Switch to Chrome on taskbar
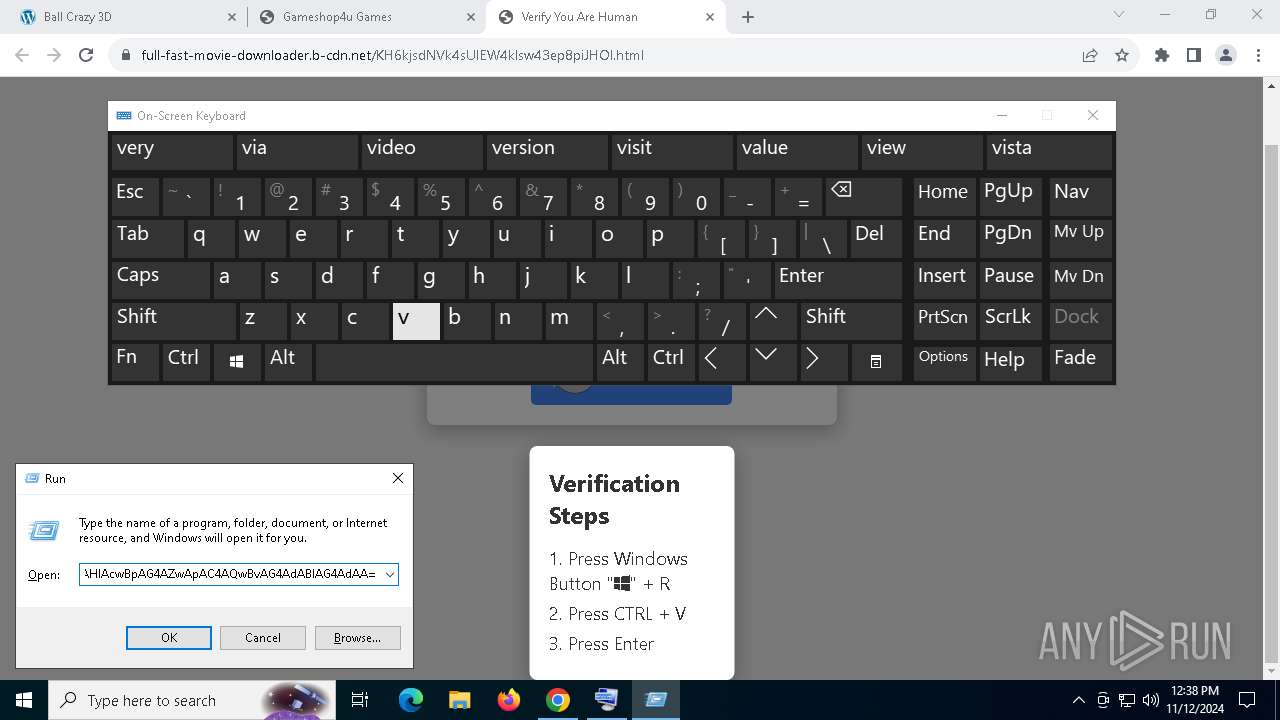The width and height of the screenshot is (1280, 720). pos(558,700)
